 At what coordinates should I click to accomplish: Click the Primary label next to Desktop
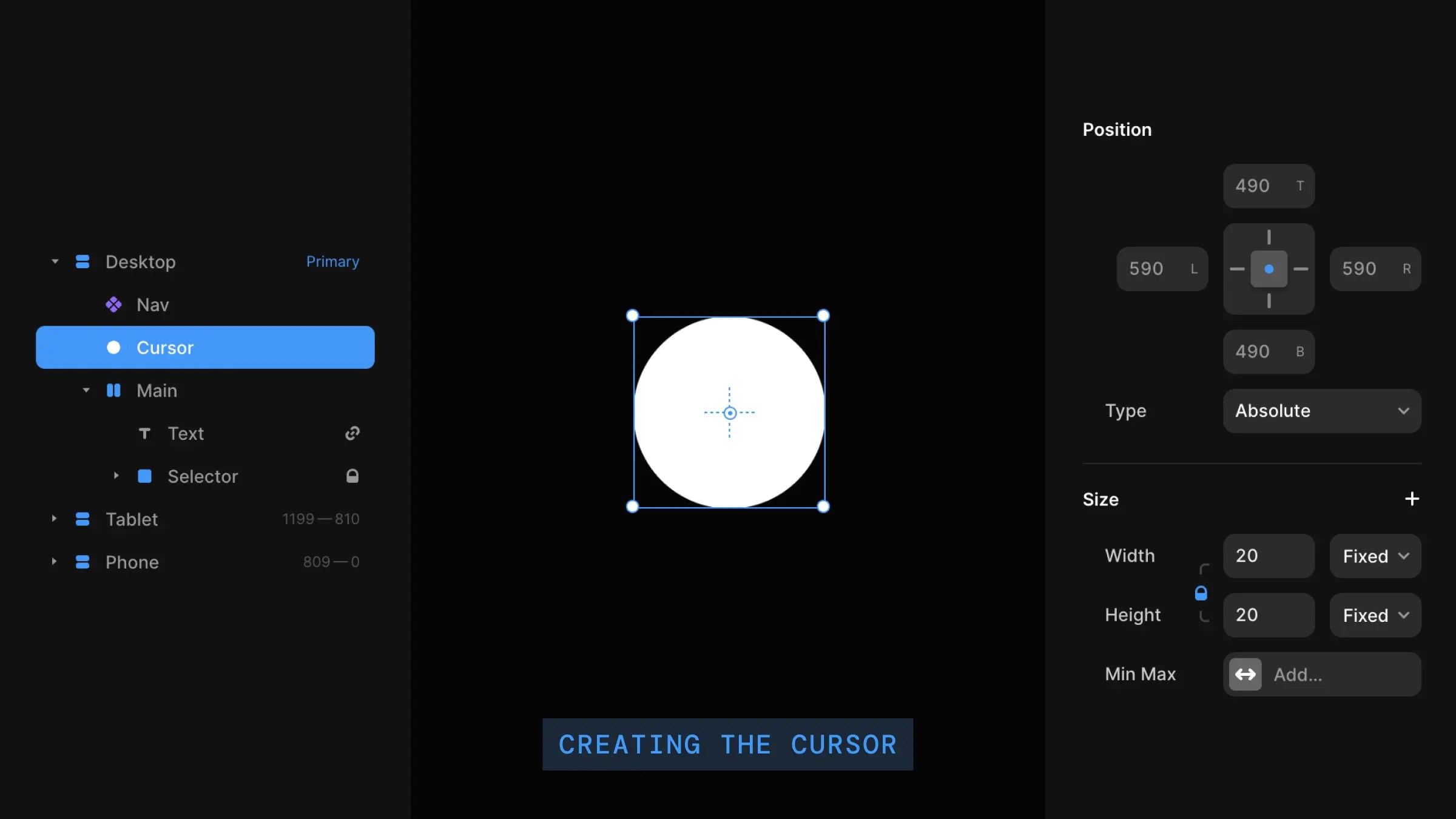click(x=332, y=261)
